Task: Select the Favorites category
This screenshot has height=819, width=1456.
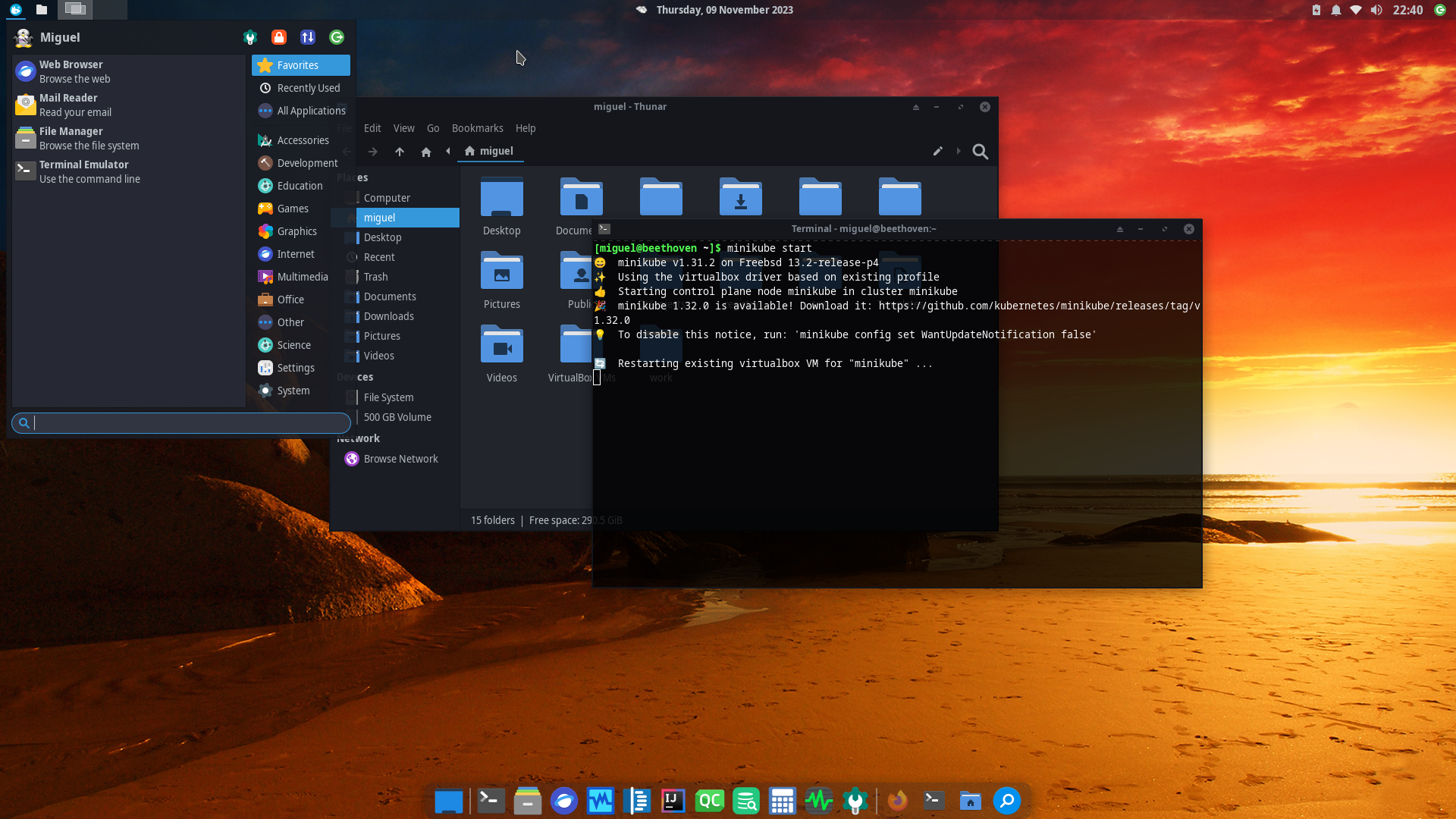Action: tap(301, 65)
